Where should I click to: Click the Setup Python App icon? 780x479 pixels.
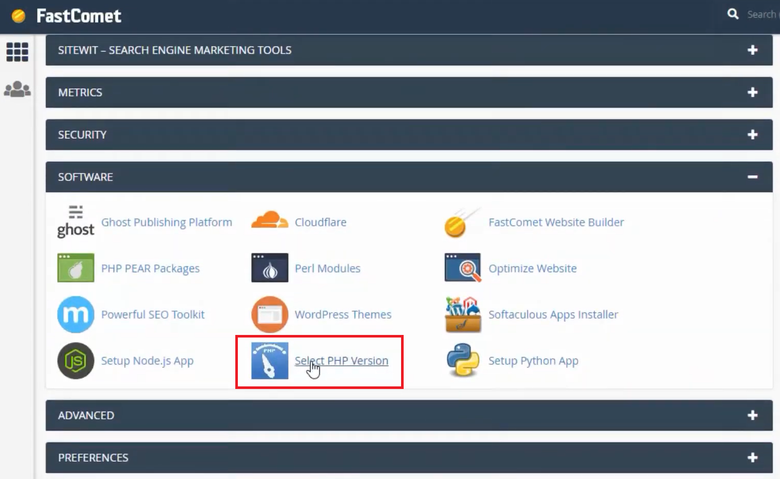(x=462, y=360)
